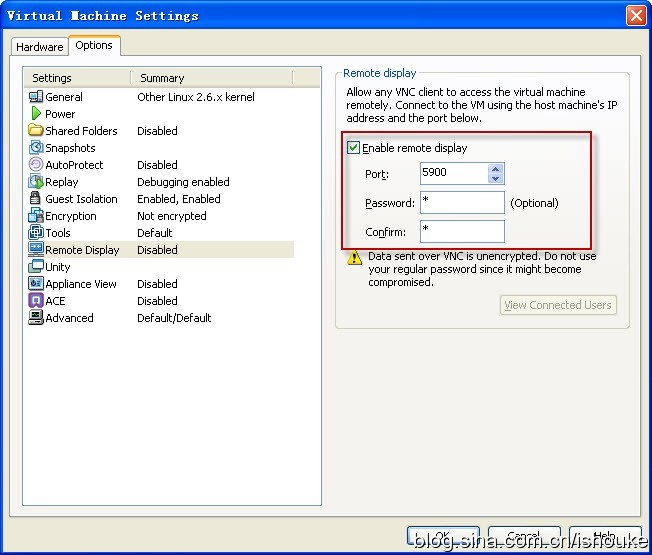Select the Snapshots row label
Screen dimensions: 652x555
tap(70, 148)
